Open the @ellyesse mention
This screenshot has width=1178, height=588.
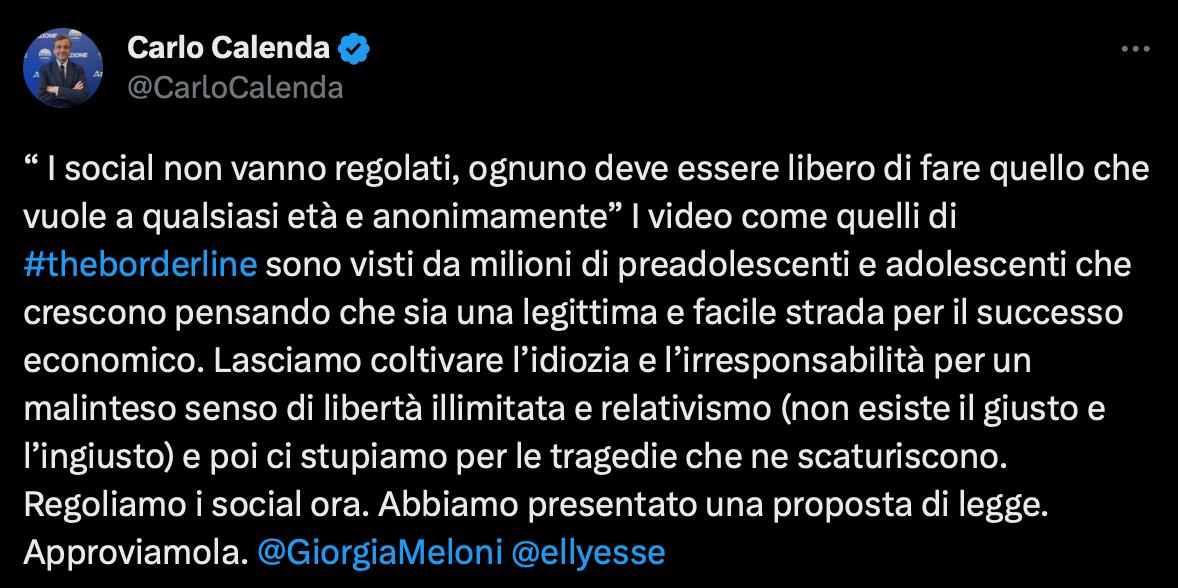[x=588, y=553]
